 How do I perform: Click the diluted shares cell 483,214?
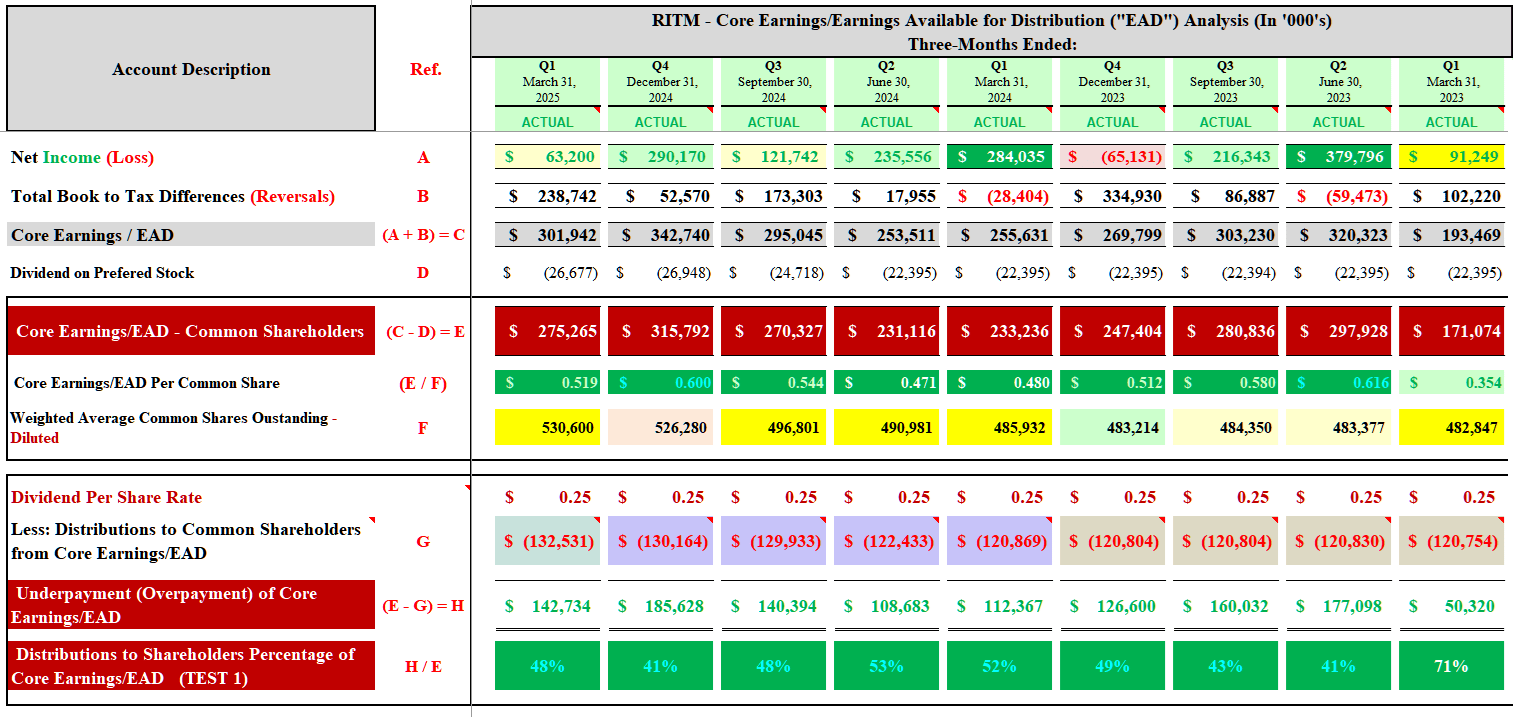point(1112,427)
